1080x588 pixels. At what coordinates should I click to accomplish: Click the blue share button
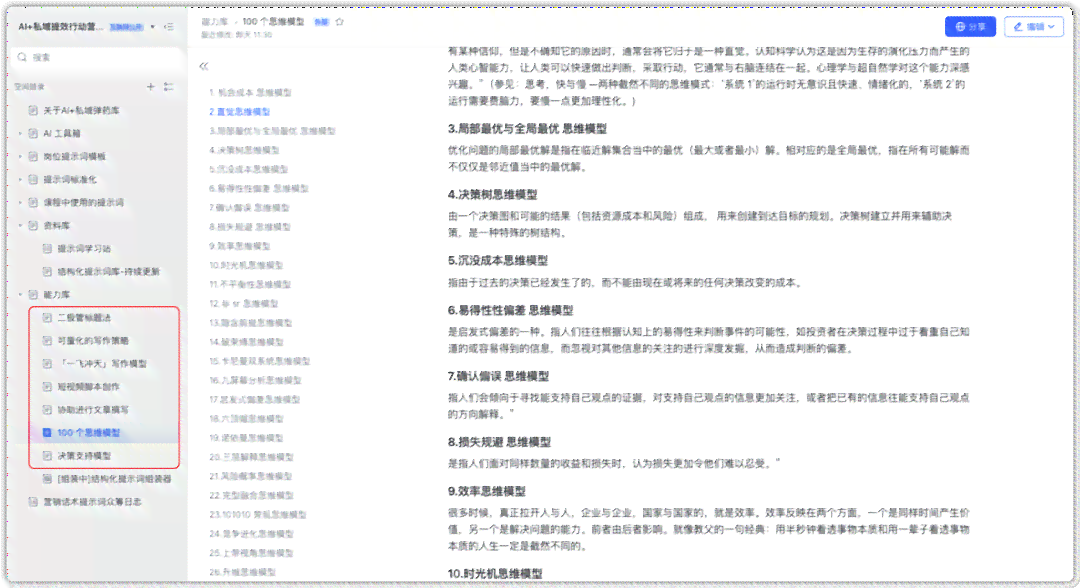970,27
